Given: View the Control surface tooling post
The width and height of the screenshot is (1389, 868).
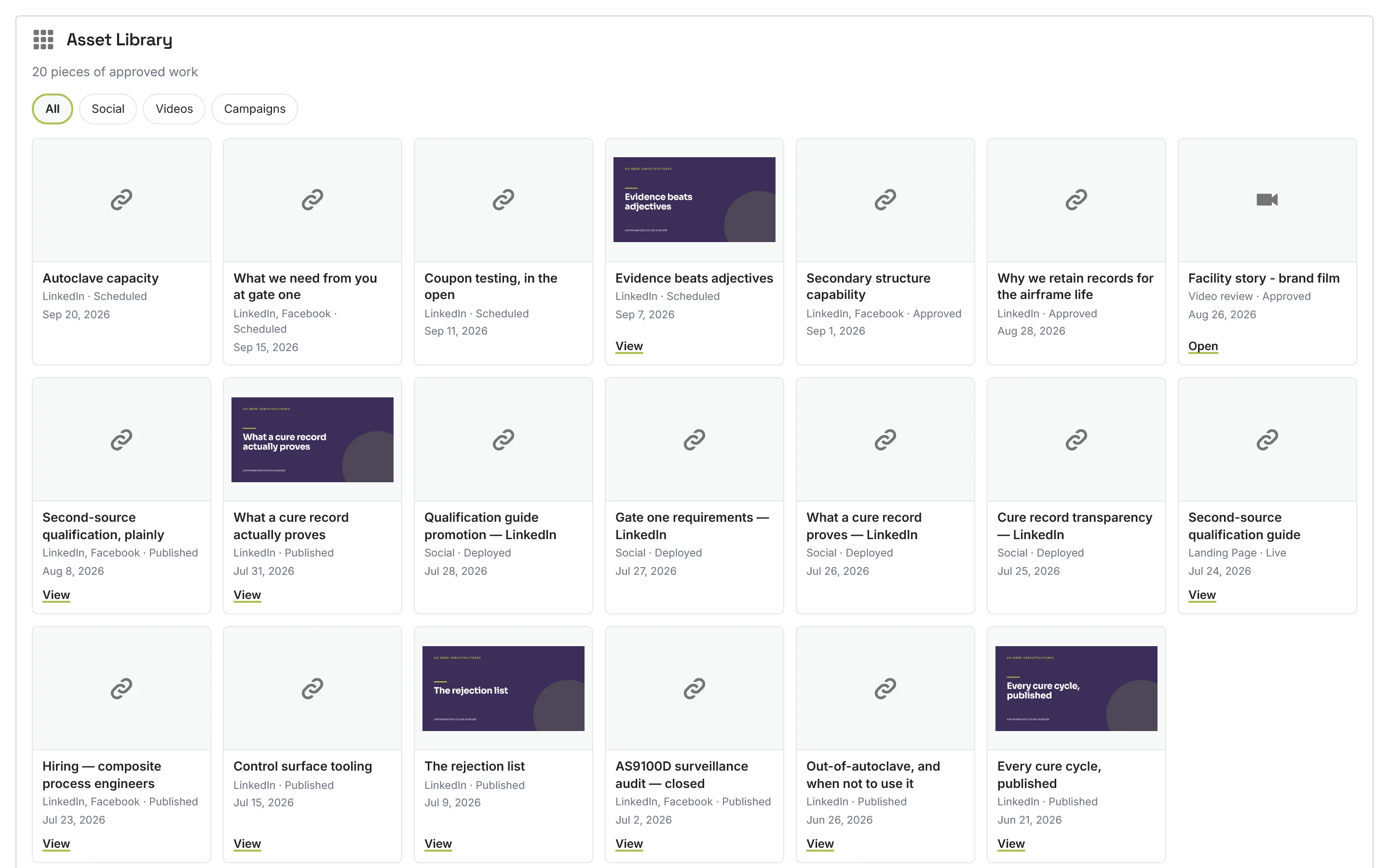Looking at the screenshot, I should click(247, 844).
